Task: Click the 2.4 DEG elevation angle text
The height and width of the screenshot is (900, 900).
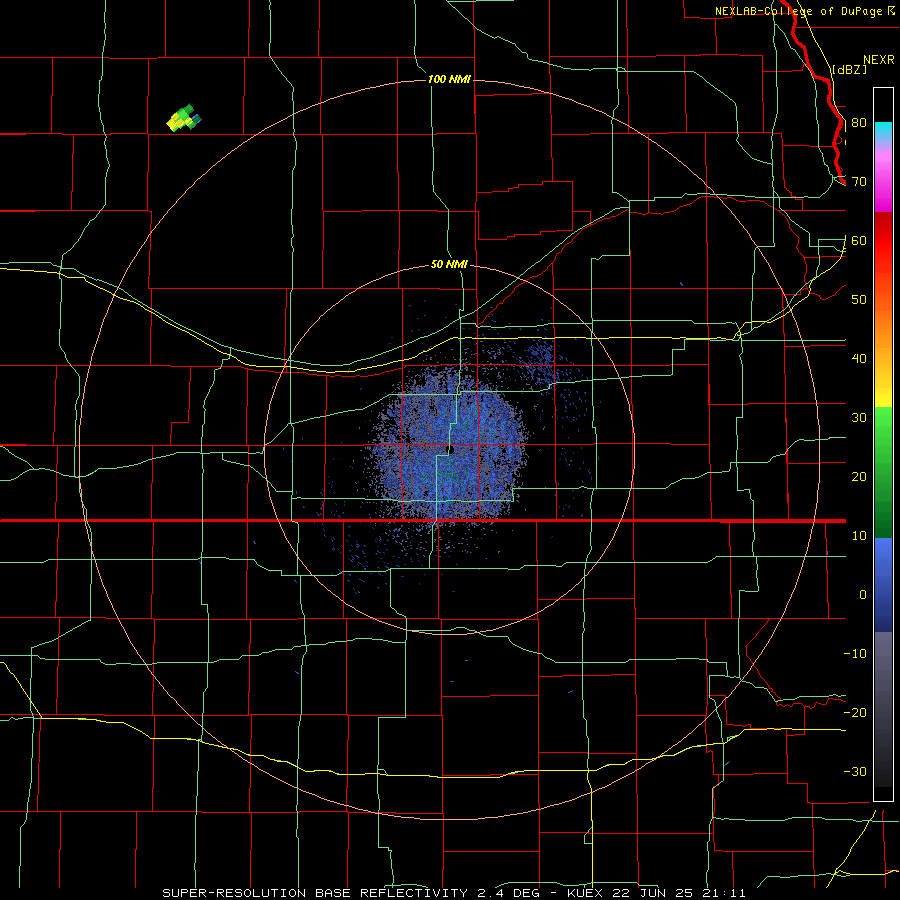Action: (x=509, y=893)
